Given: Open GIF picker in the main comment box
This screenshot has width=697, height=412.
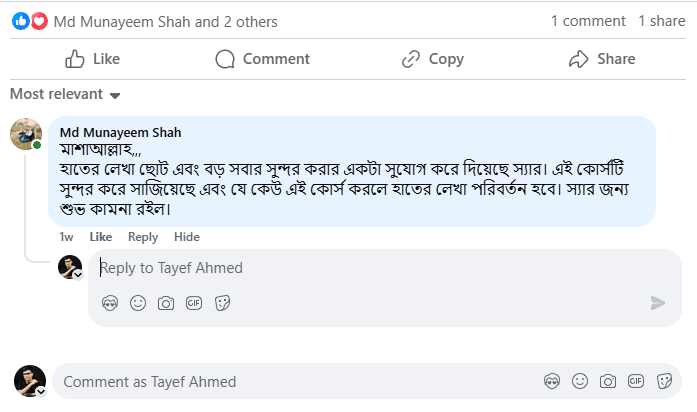Looking at the screenshot, I should click(x=635, y=381).
